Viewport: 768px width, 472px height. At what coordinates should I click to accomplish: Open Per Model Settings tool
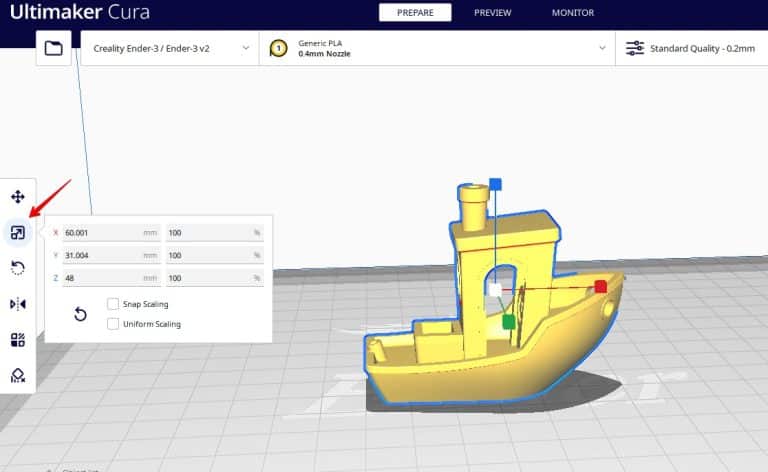pos(18,340)
